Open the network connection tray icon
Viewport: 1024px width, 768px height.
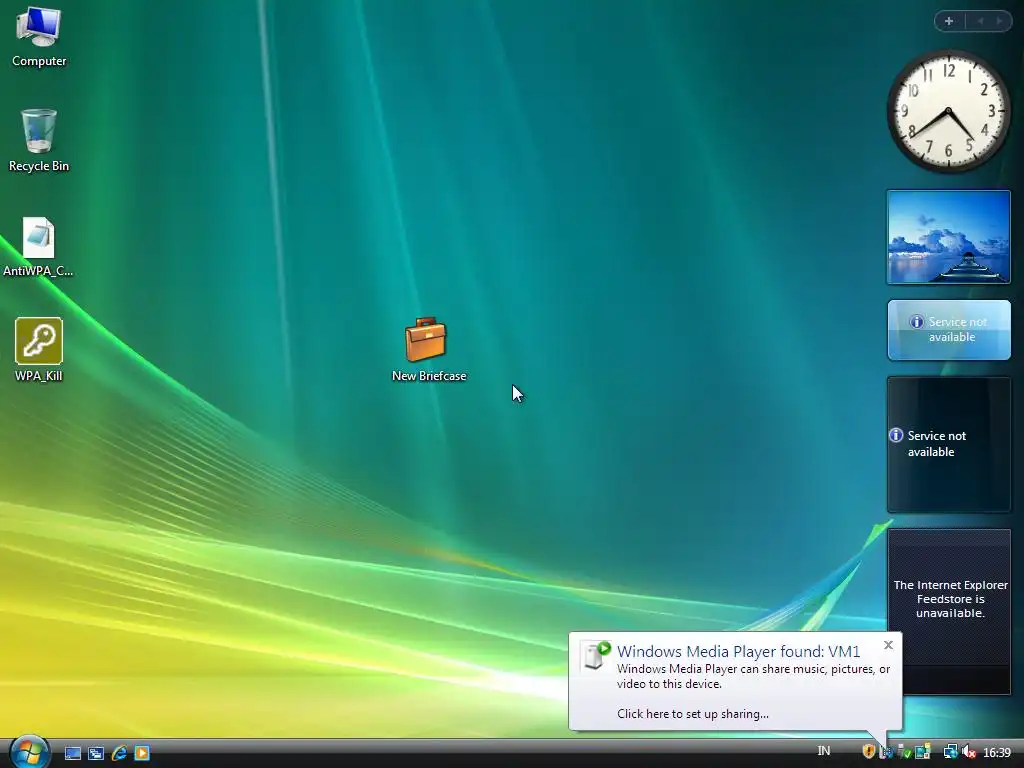click(x=951, y=752)
